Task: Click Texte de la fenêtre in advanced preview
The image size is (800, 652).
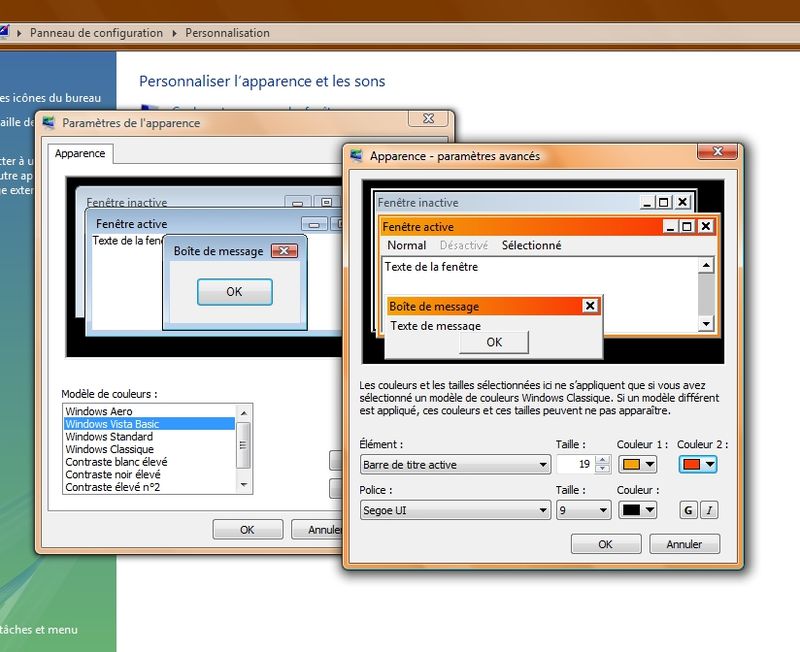Action: click(431, 267)
